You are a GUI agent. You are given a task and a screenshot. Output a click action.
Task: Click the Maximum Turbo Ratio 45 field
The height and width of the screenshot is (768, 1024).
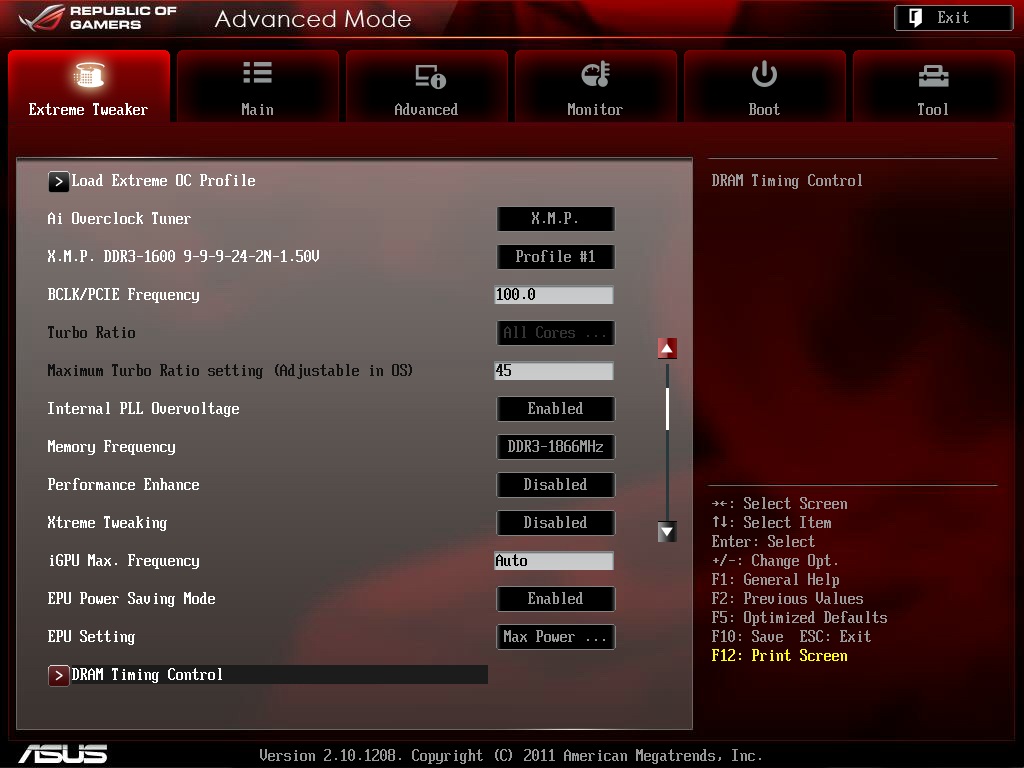pyautogui.click(x=554, y=371)
